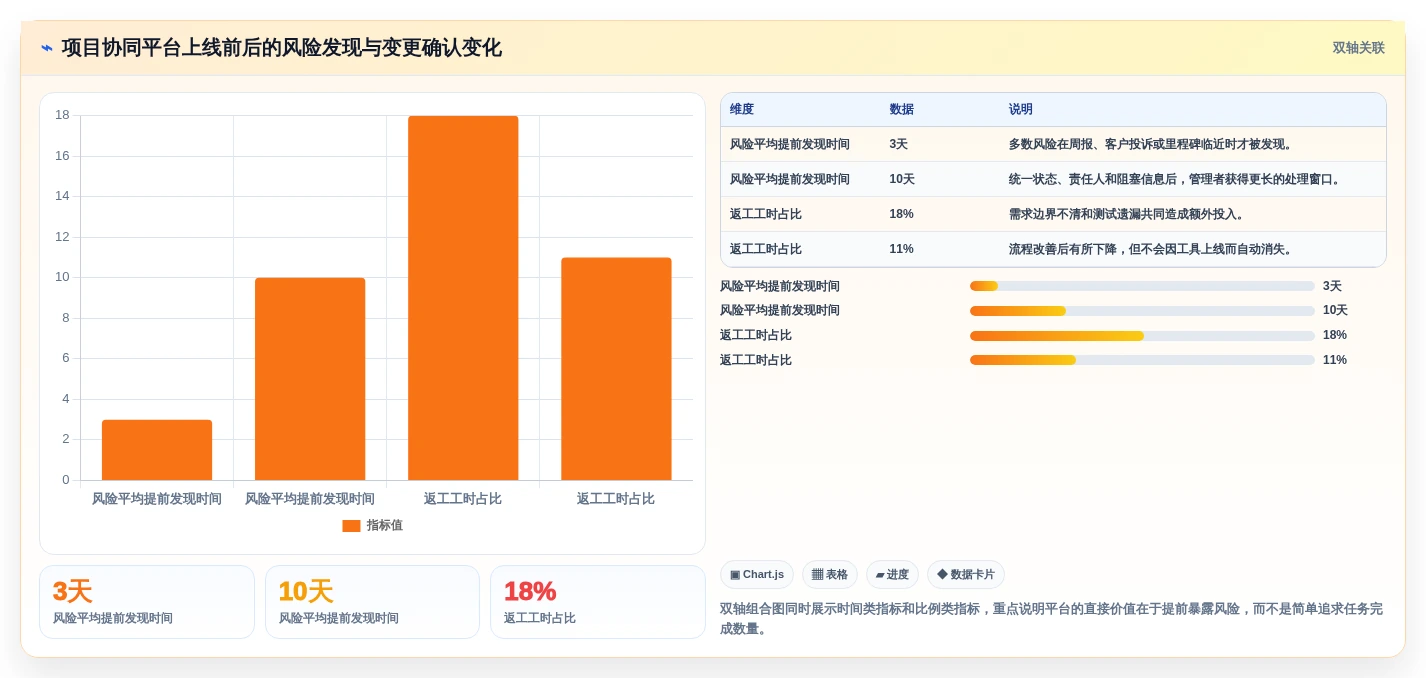Click the tallest chart bar reaching 18
The width and height of the screenshot is (1426, 678).
[x=463, y=298]
